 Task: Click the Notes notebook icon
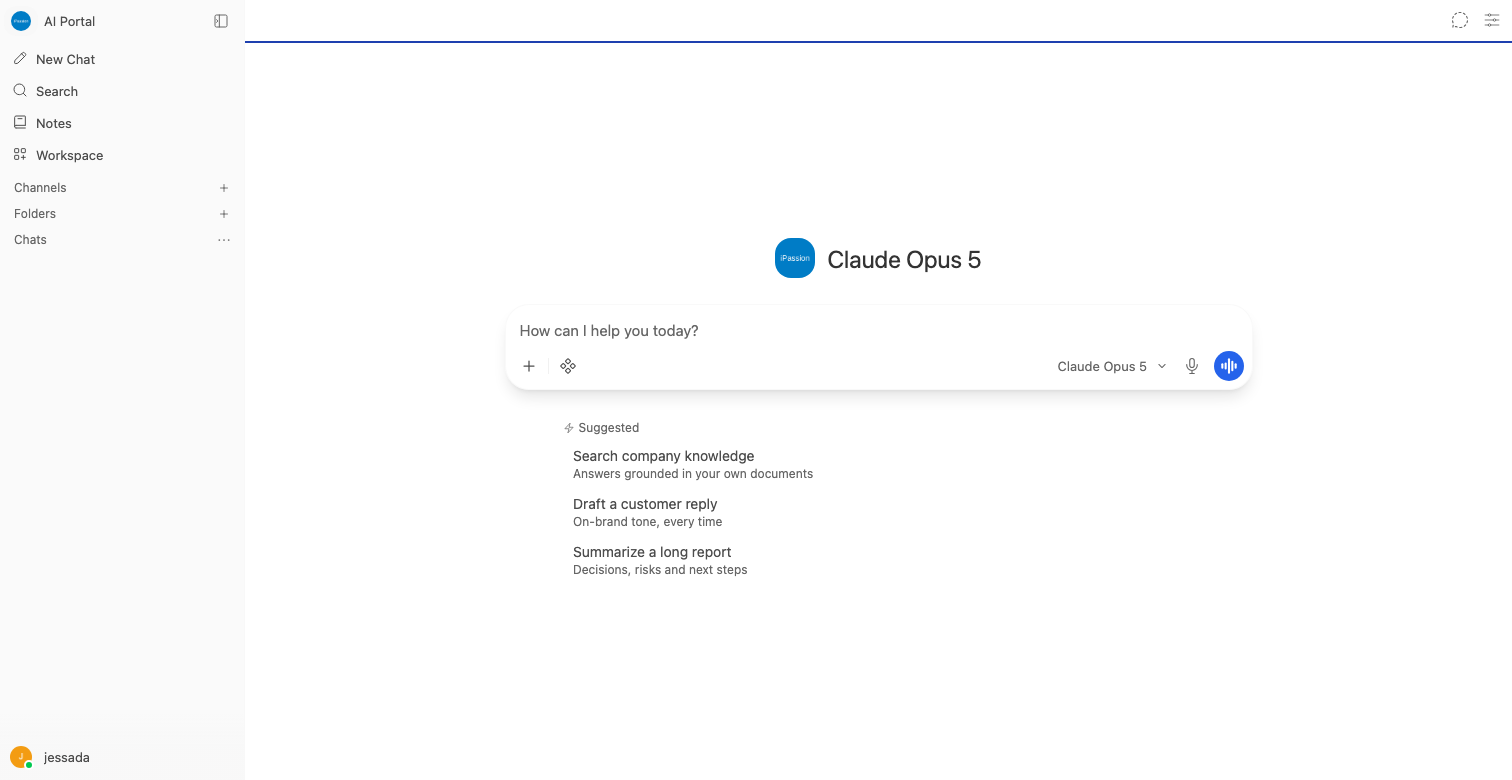20,123
